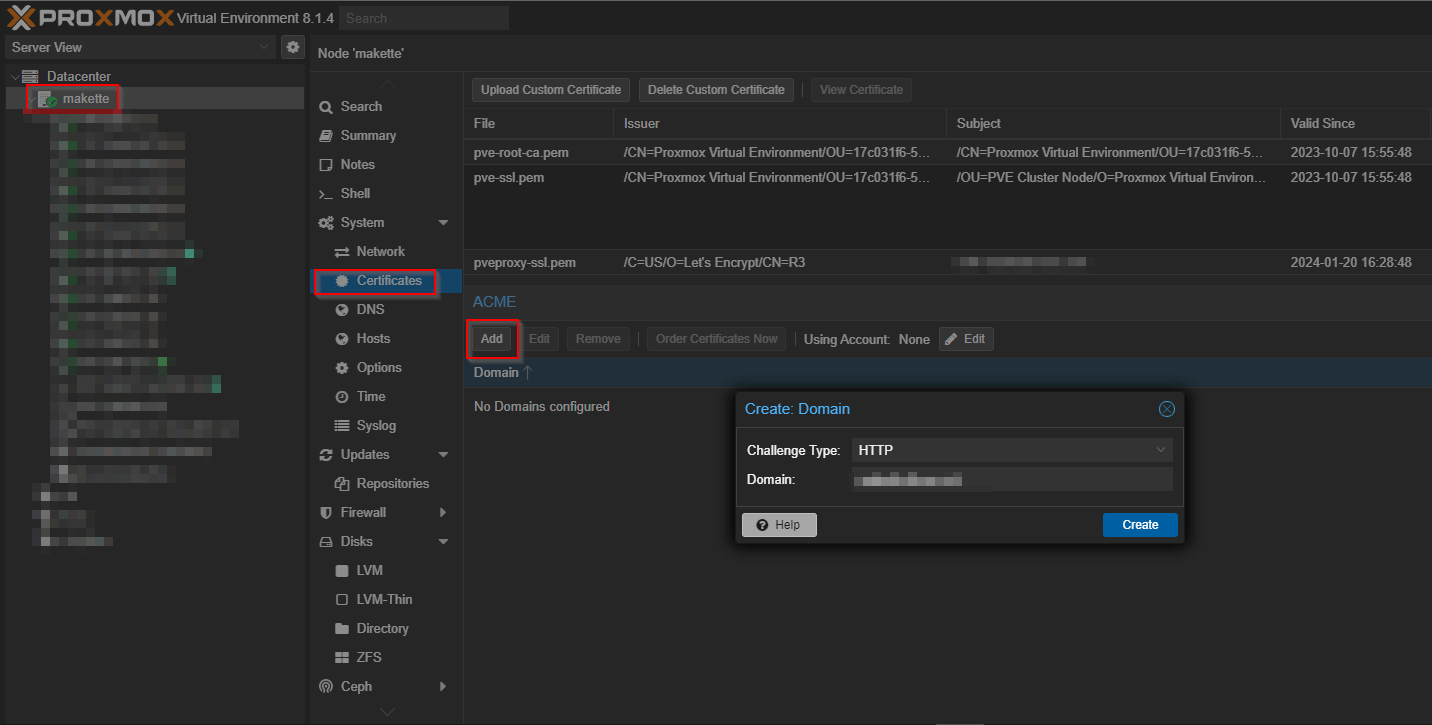Click the Create button in the dialog
Image resolution: width=1432 pixels, height=725 pixels.
tap(1140, 525)
